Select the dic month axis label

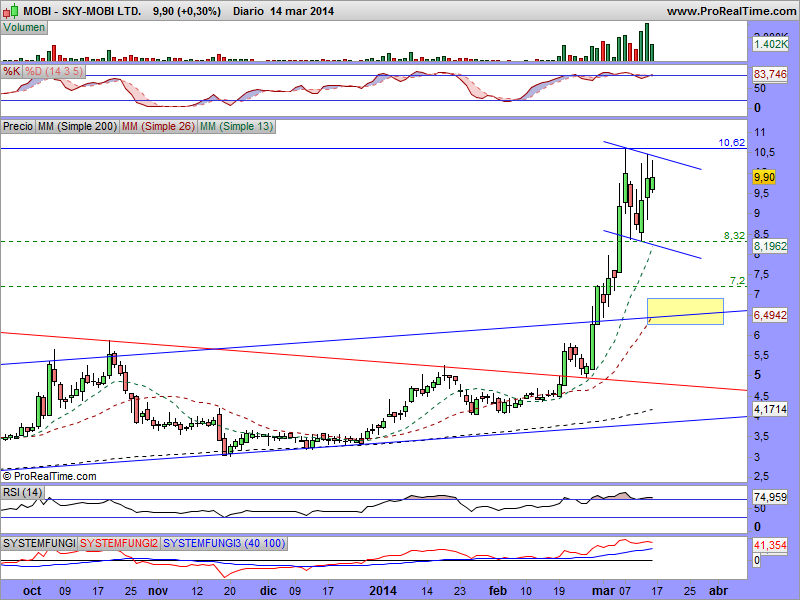(268, 591)
